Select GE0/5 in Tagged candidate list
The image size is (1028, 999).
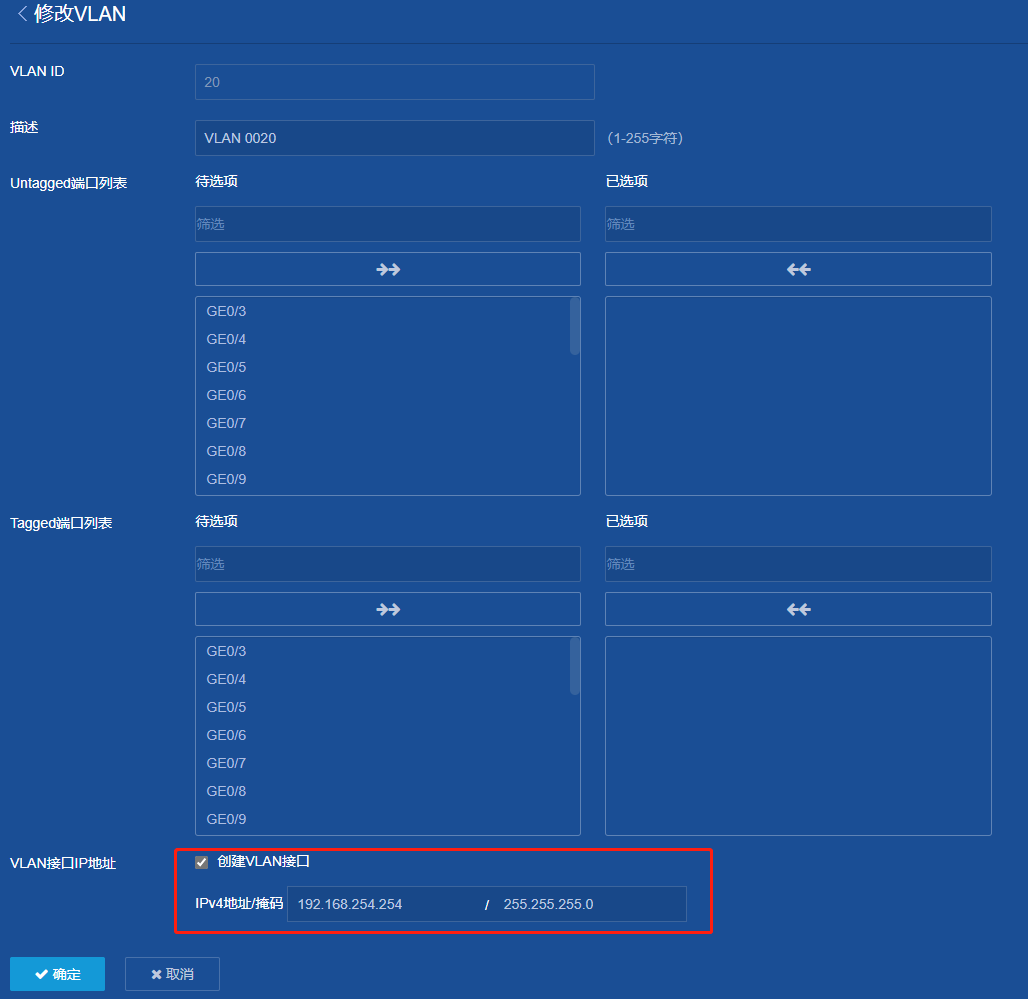(226, 707)
